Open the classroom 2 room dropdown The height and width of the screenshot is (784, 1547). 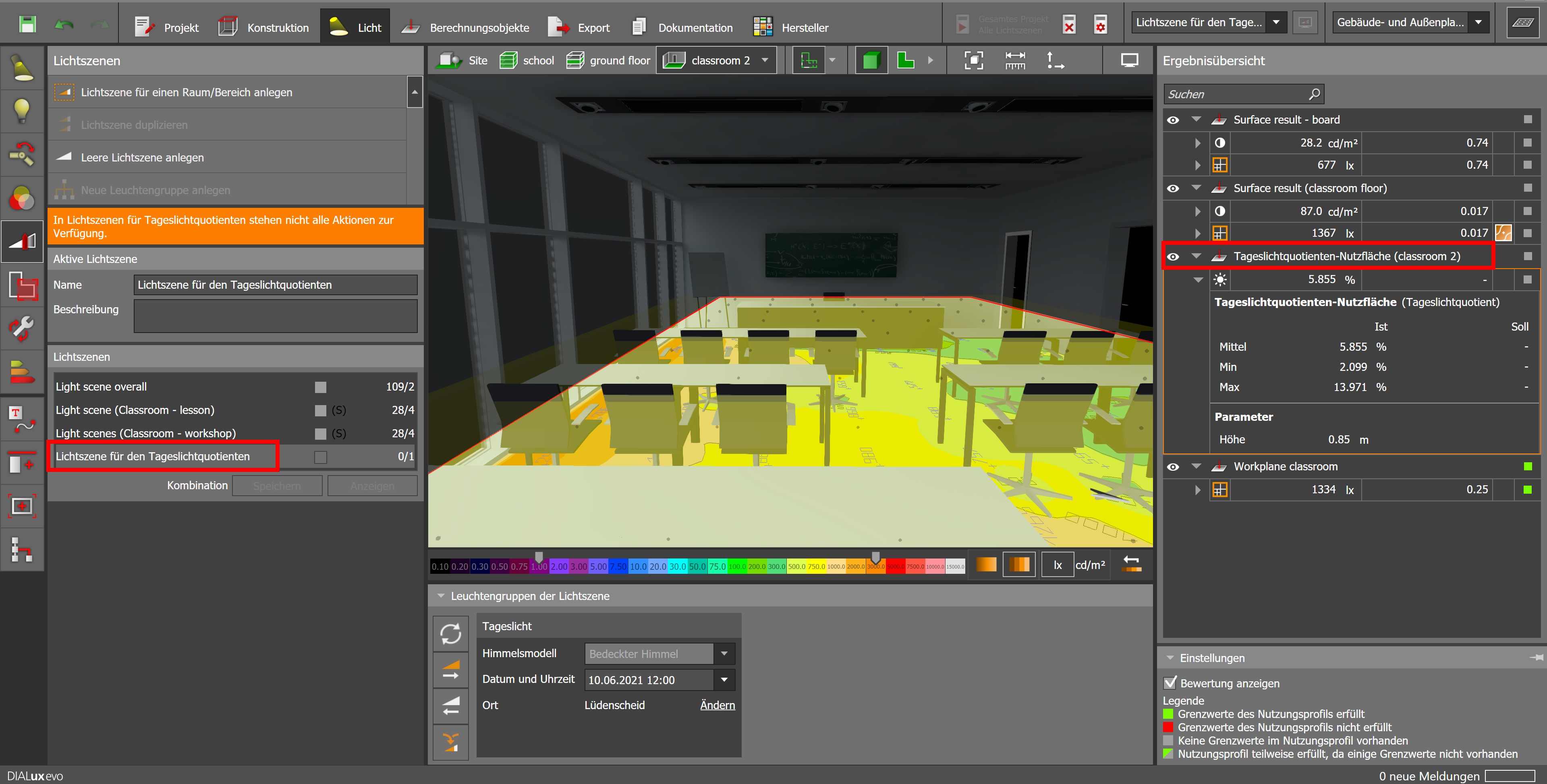[x=765, y=60]
